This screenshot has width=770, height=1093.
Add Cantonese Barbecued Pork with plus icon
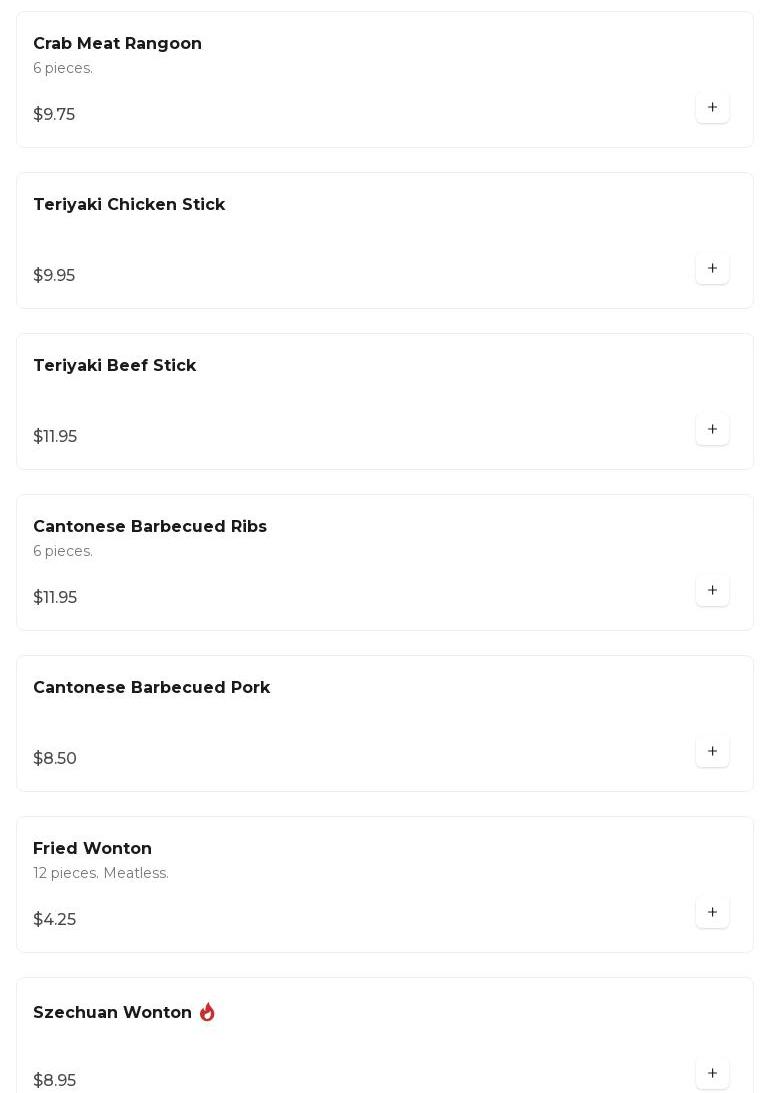click(712, 752)
